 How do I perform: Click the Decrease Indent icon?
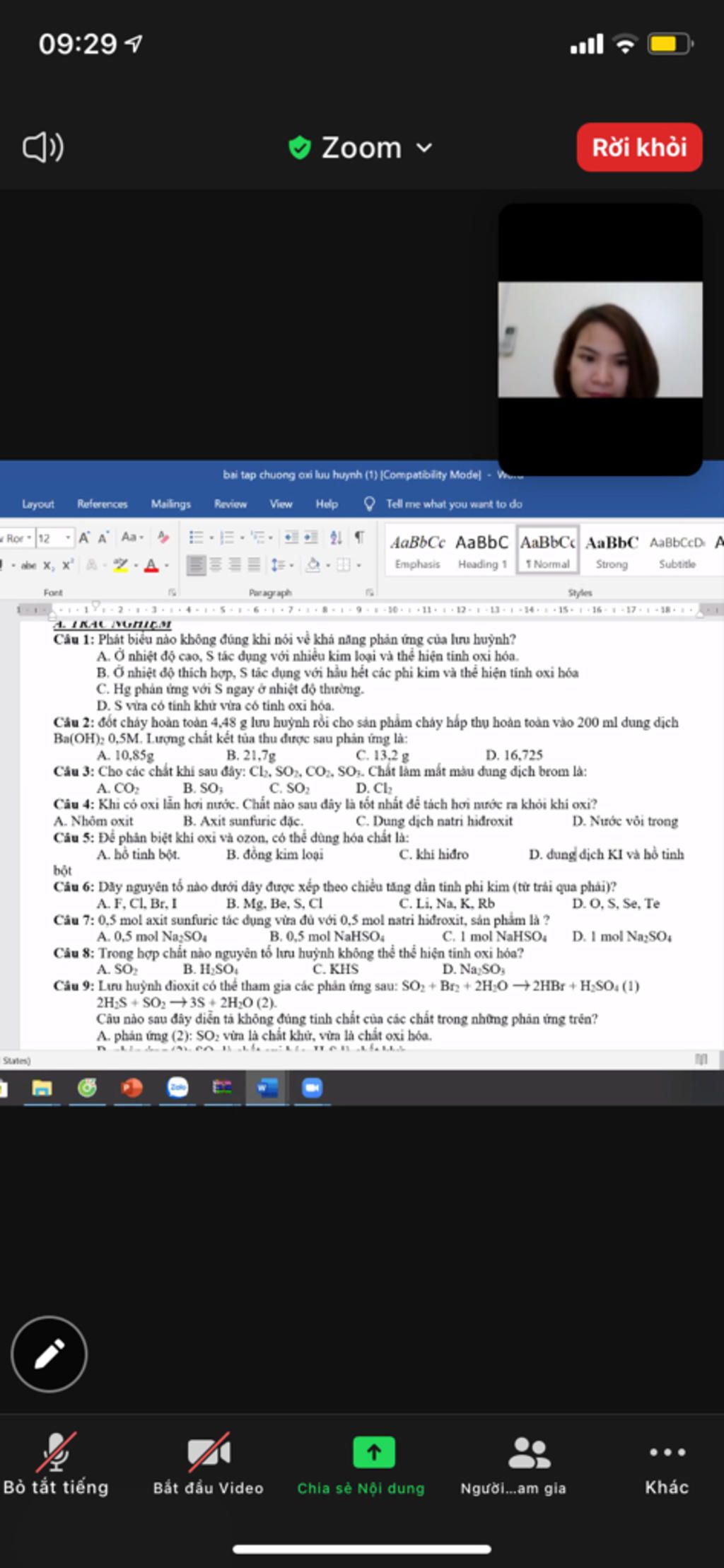tap(291, 538)
